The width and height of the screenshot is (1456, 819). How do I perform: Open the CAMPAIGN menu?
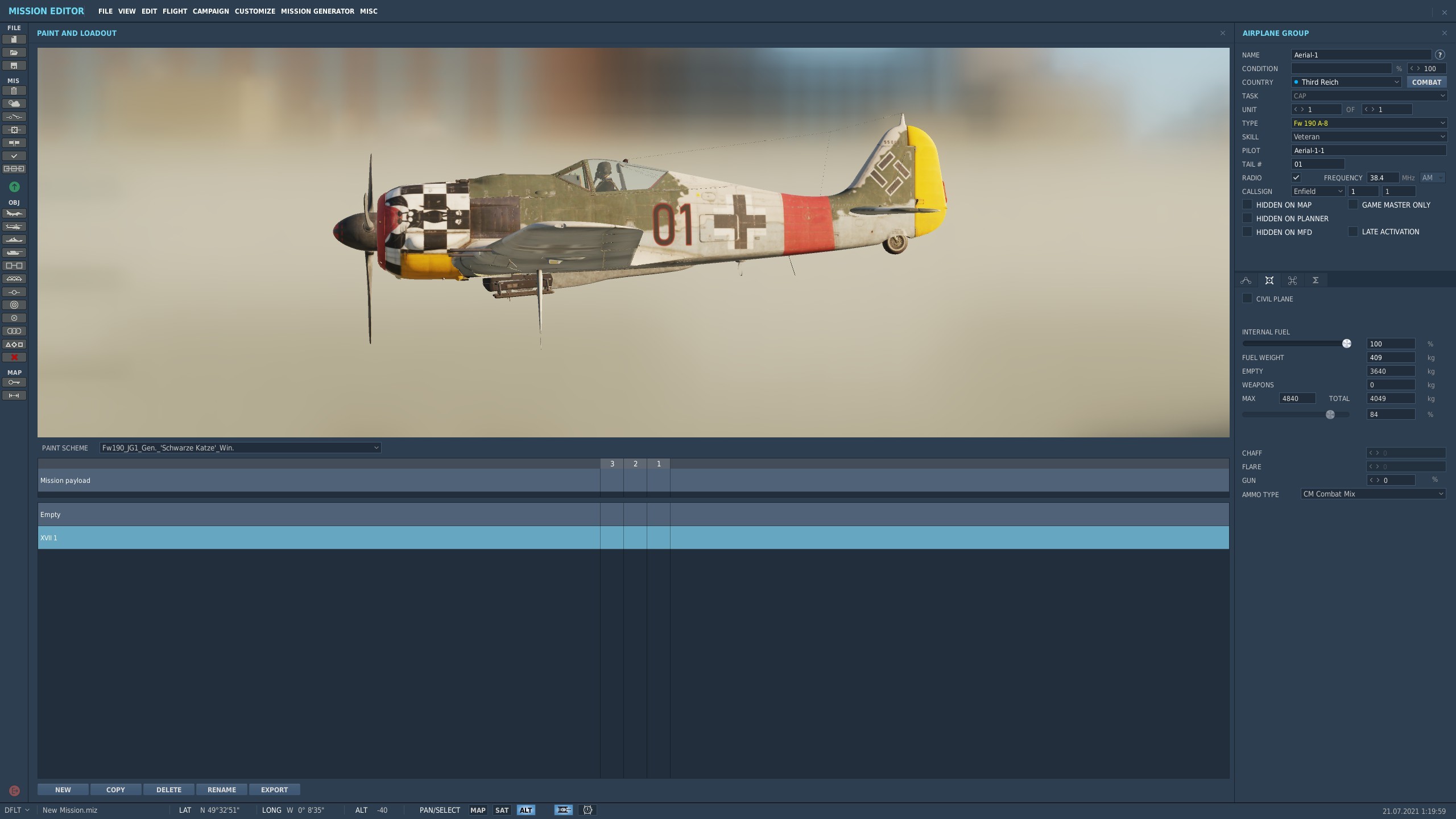(x=210, y=11)
